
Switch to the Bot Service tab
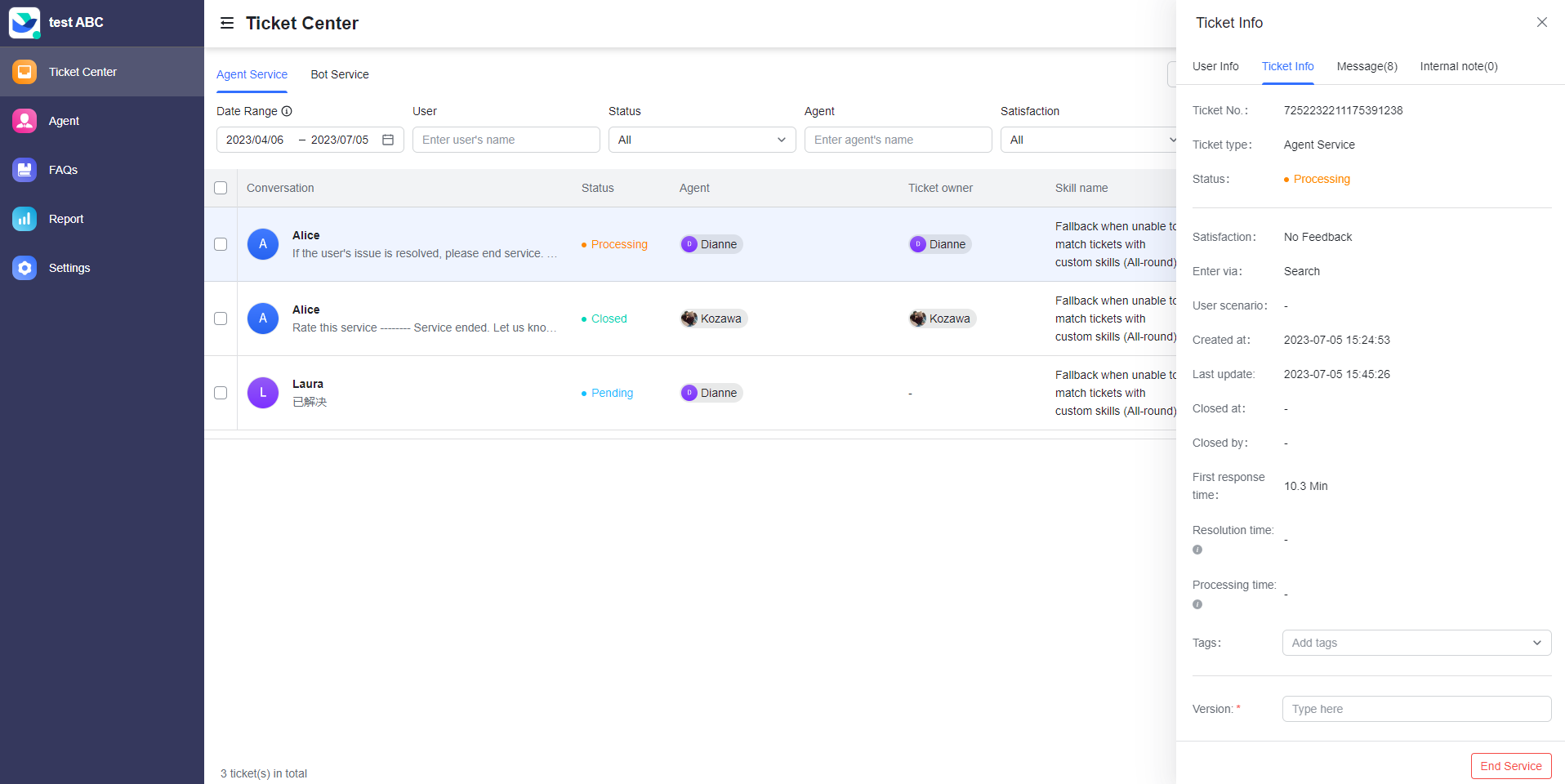tap(340, 74)
